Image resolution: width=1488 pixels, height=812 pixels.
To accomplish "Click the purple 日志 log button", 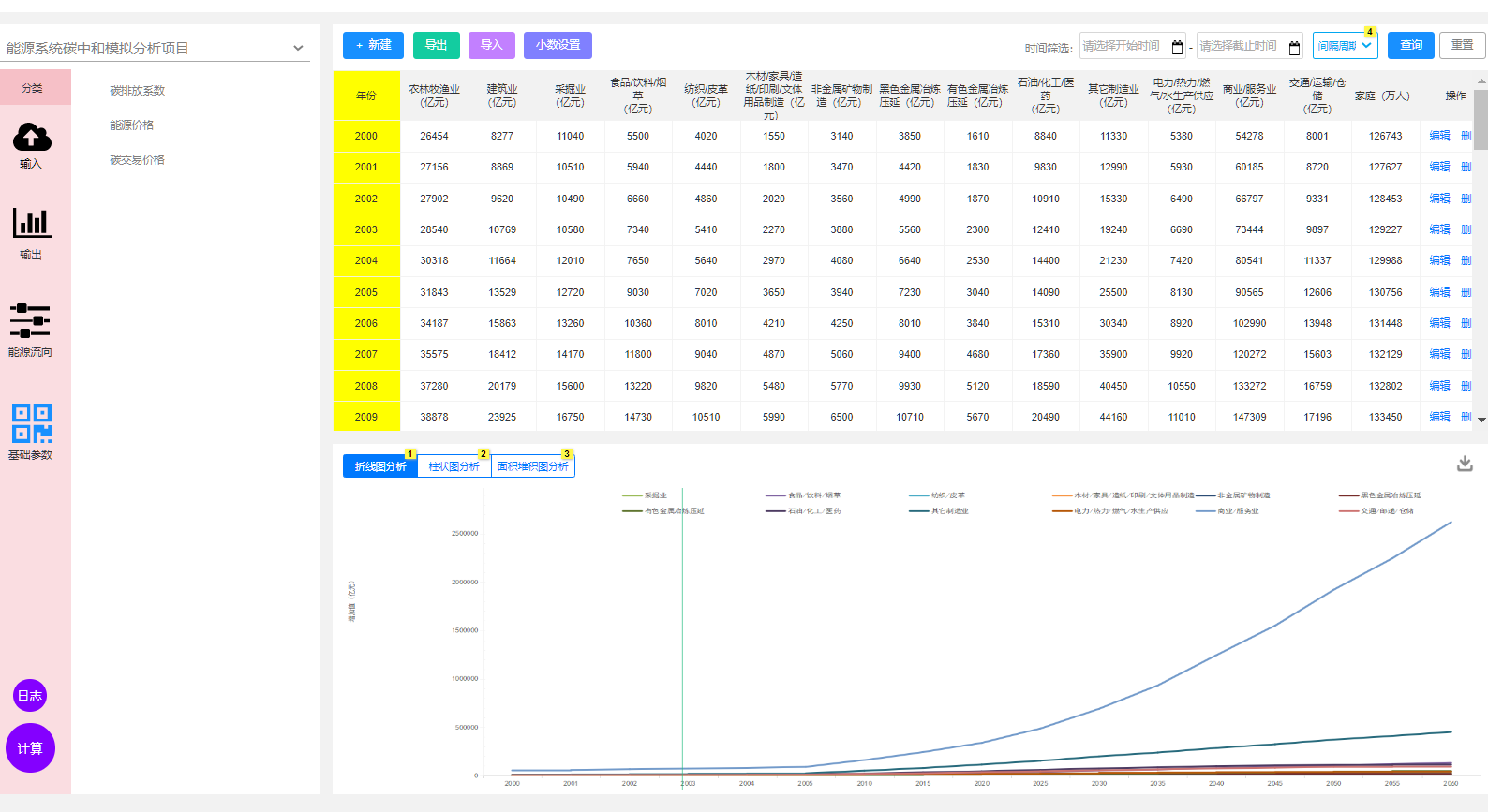I will coord(30,696).
